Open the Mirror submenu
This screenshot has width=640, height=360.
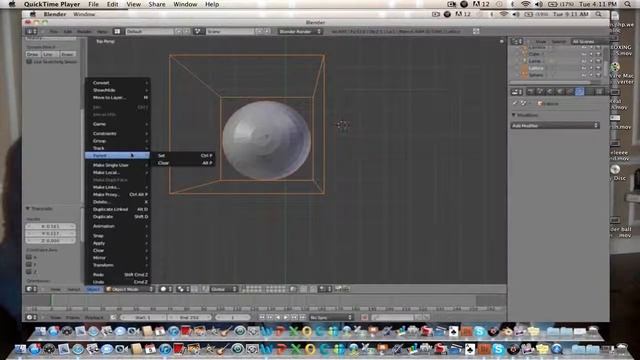tap(118, 258)
